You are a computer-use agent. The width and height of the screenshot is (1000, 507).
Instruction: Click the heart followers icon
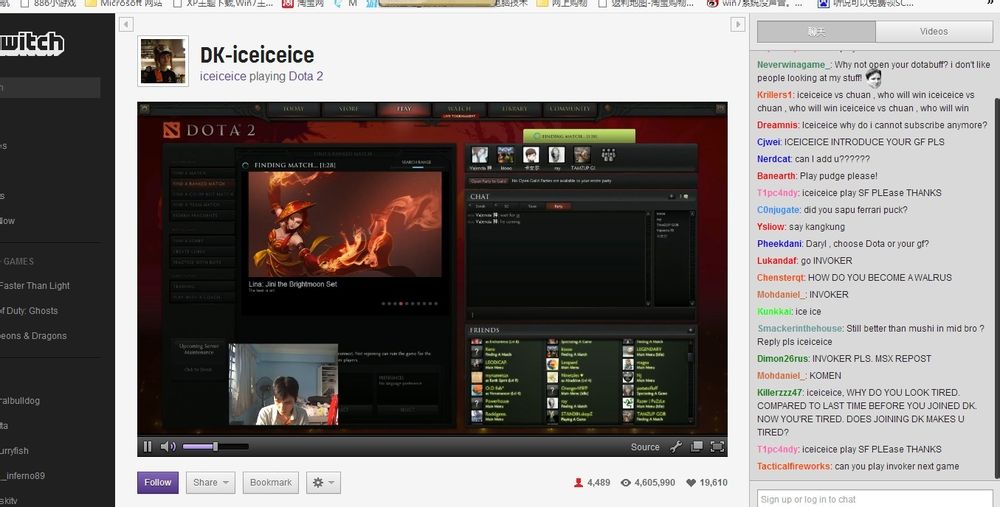pyautogui.click(x=691, y=483)
